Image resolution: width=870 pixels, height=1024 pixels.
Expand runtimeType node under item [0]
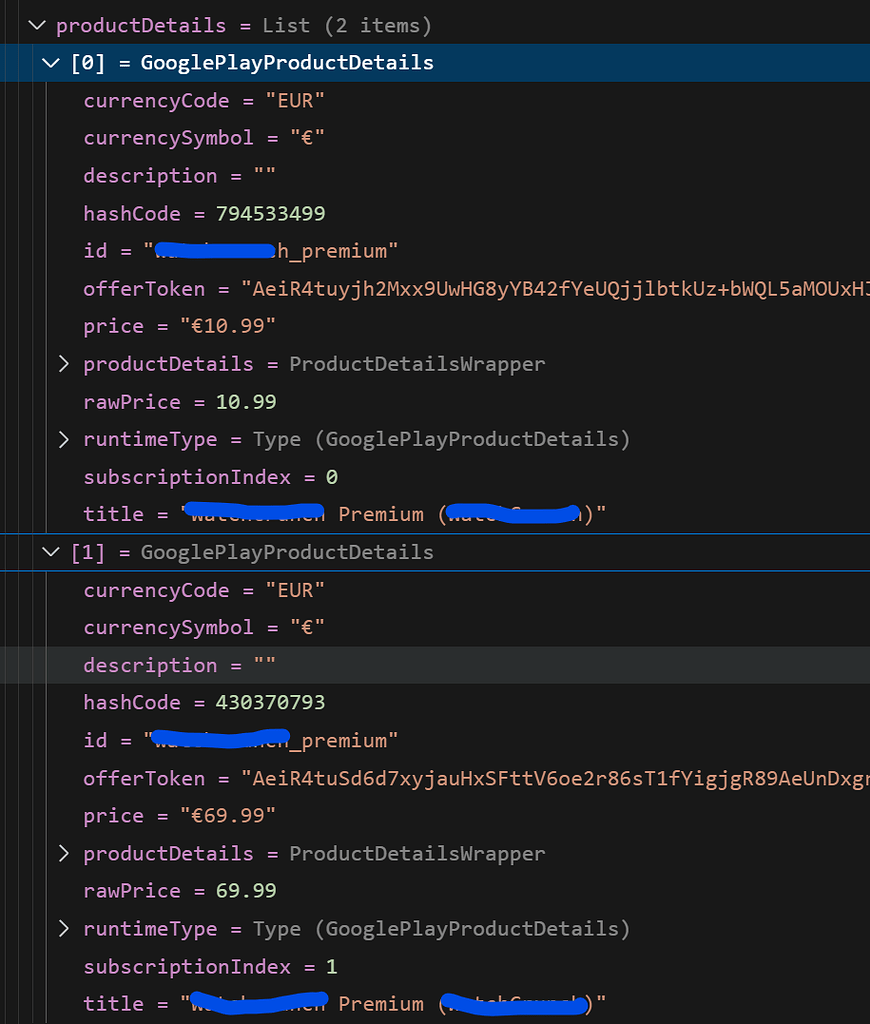(64, 439)
